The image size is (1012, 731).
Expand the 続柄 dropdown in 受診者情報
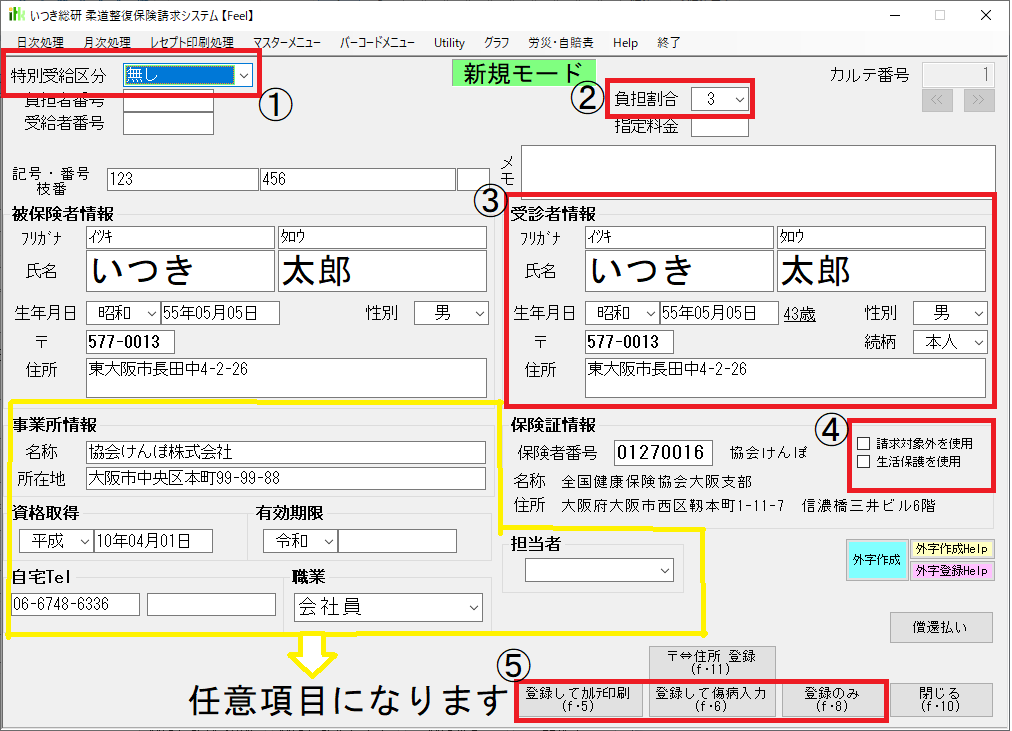coord(976,342)
